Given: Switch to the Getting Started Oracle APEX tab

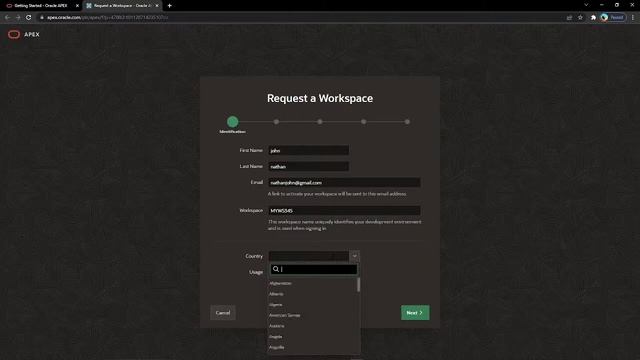Looking at the screenshot, I should (x=40, y=6).
